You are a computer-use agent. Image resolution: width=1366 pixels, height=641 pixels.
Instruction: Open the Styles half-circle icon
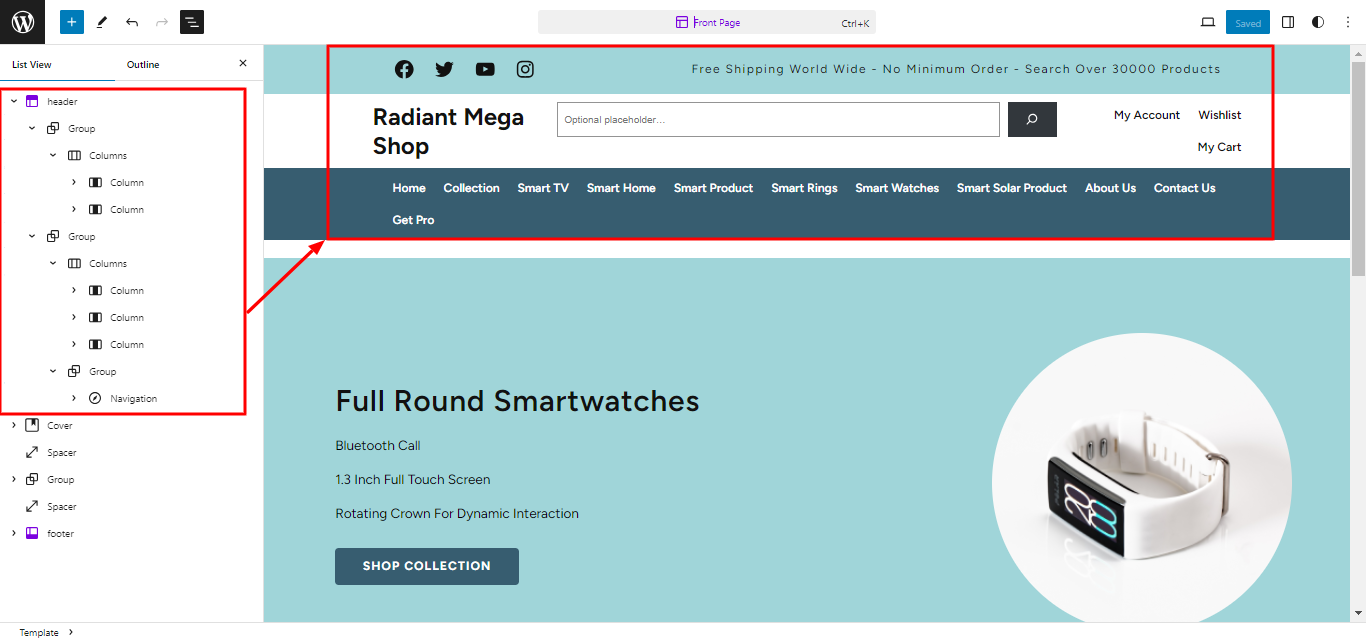point(1318,22)
